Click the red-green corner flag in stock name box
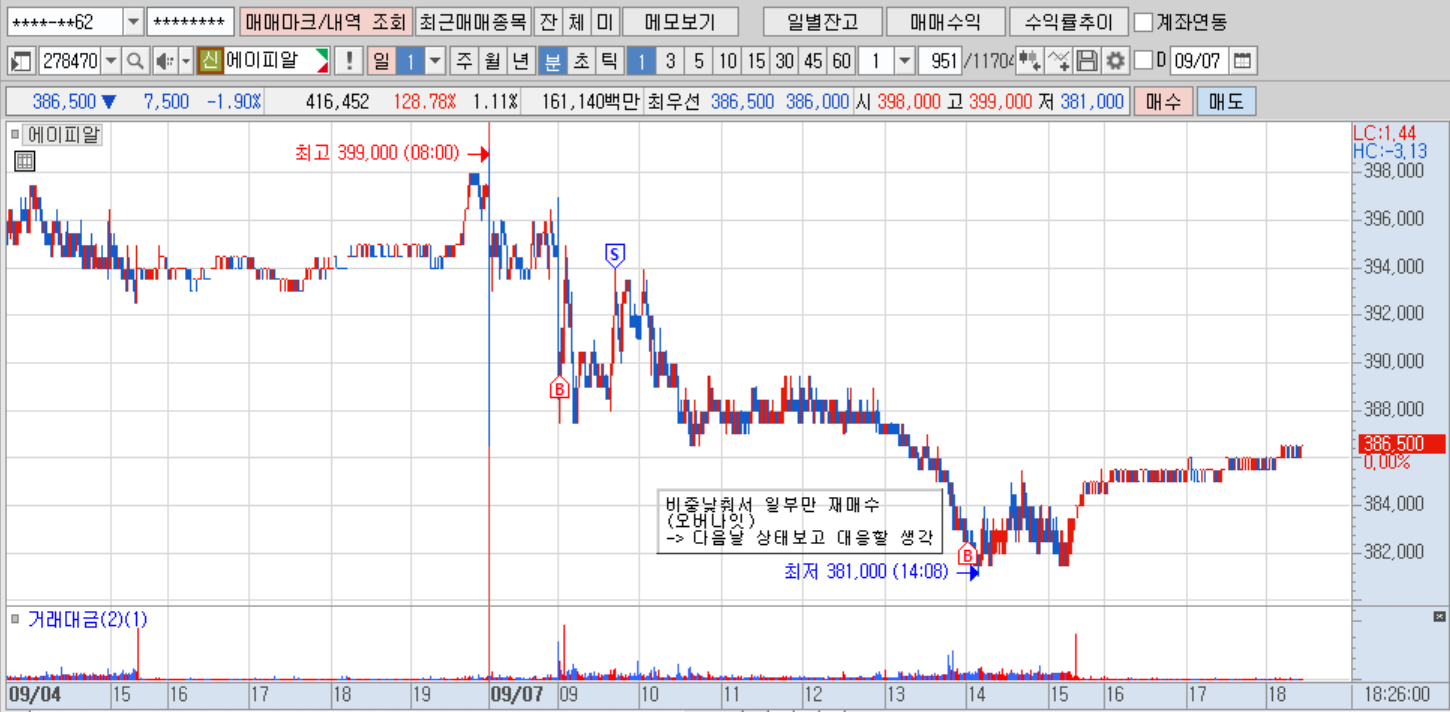This screenshot has width=1450, height=712. tap(322, 60)
